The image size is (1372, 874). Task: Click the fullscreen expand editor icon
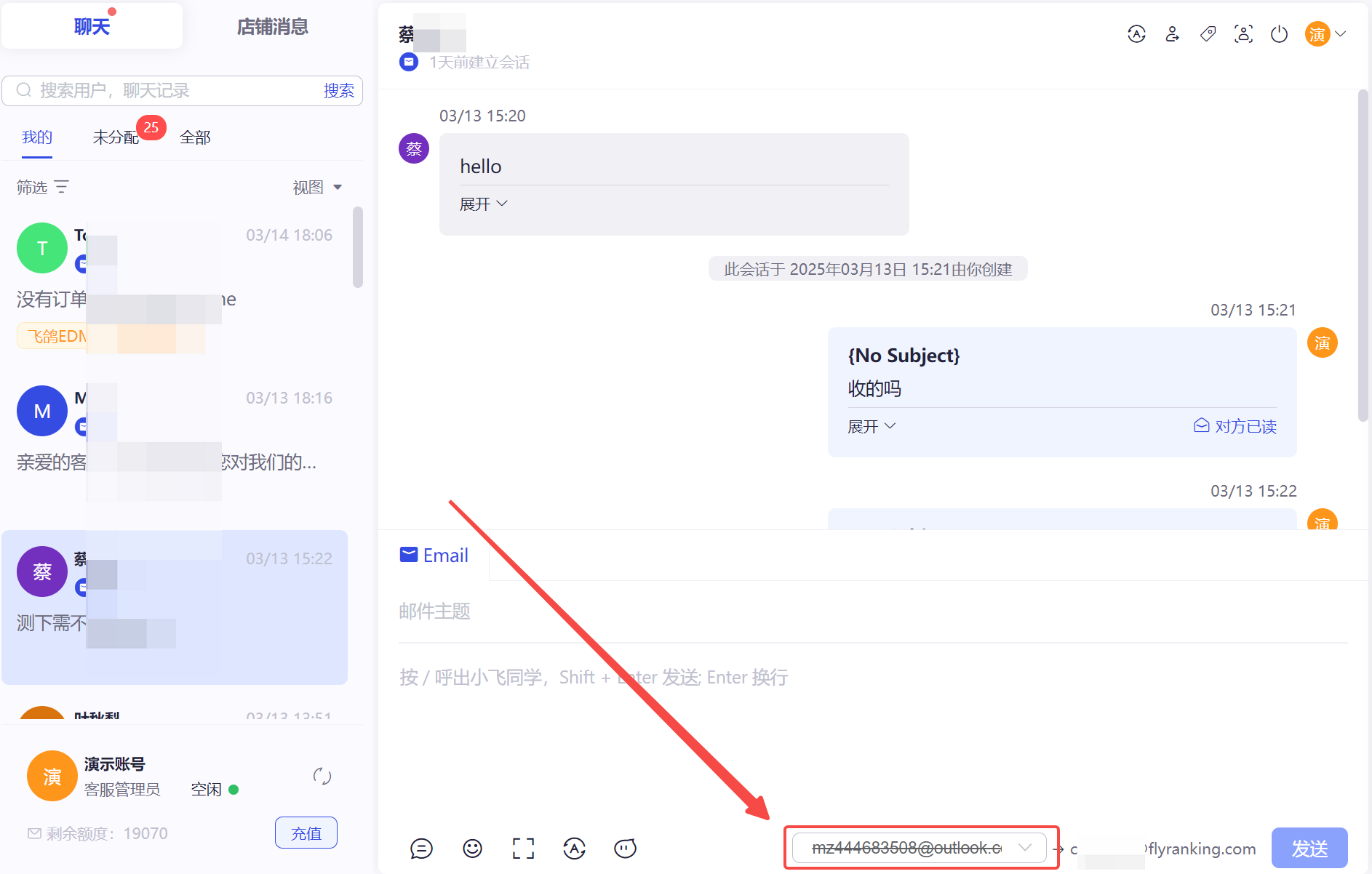pos(523,848)
